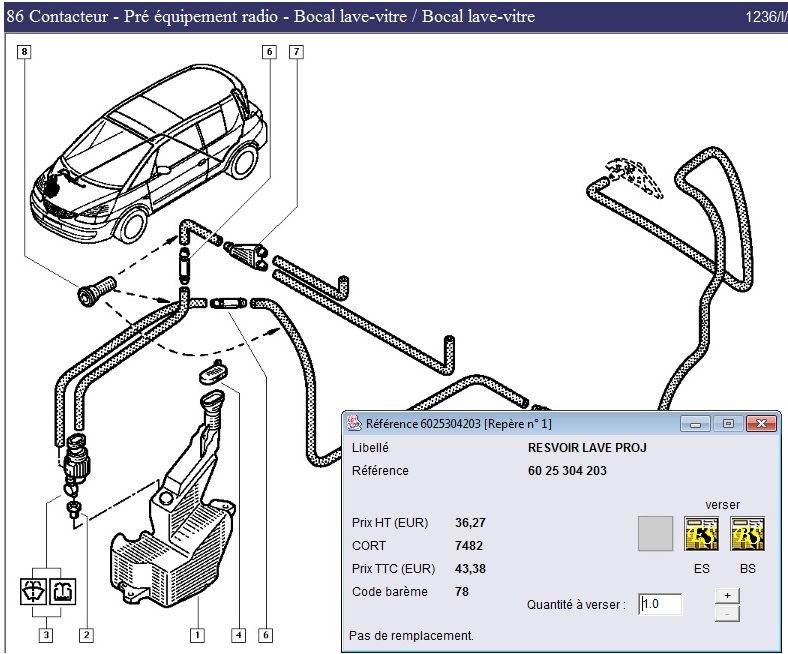Viewport: 788px width, 654px height.
Task: Click the Java icon in dialog title bar
Action: click(x=355, y=423)
